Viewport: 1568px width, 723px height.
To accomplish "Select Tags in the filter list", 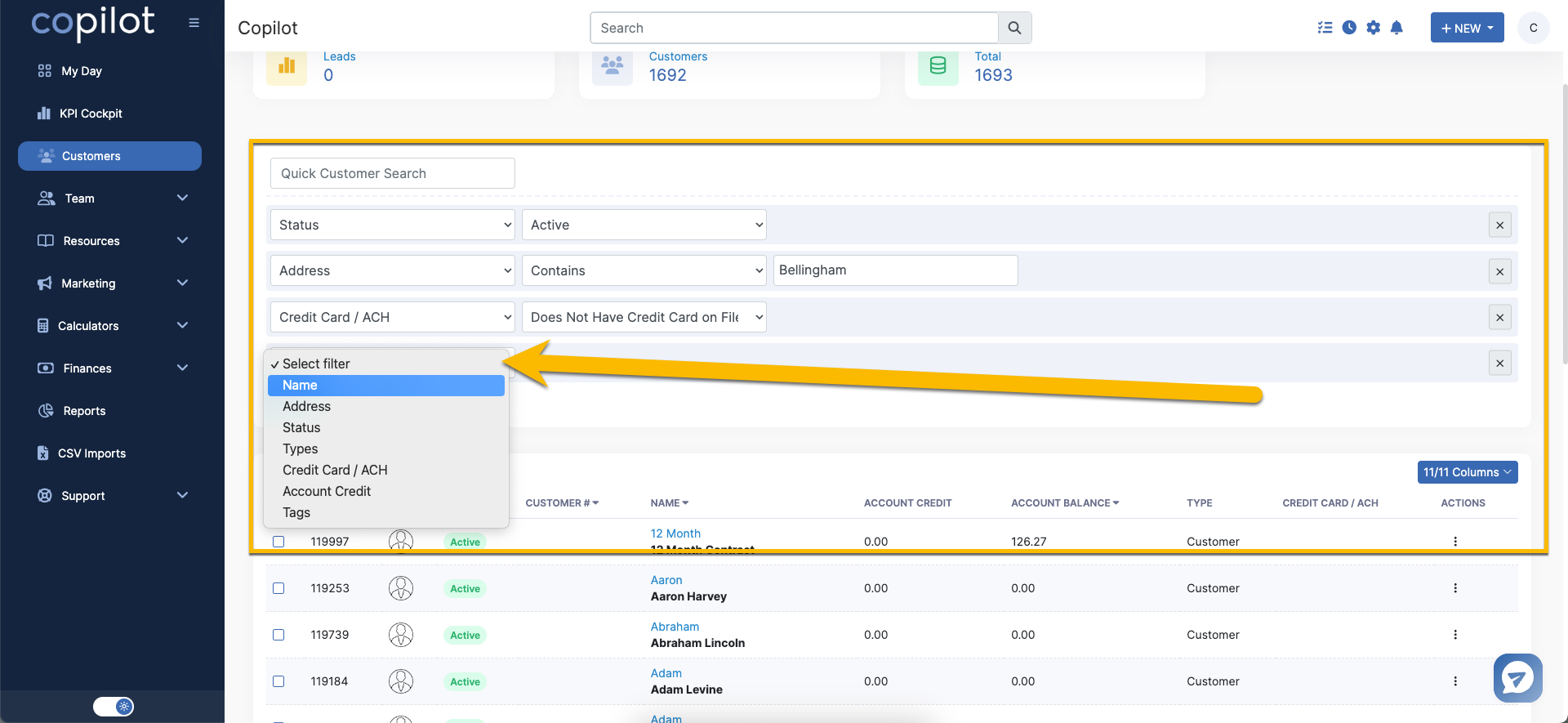I will (386, 513).
